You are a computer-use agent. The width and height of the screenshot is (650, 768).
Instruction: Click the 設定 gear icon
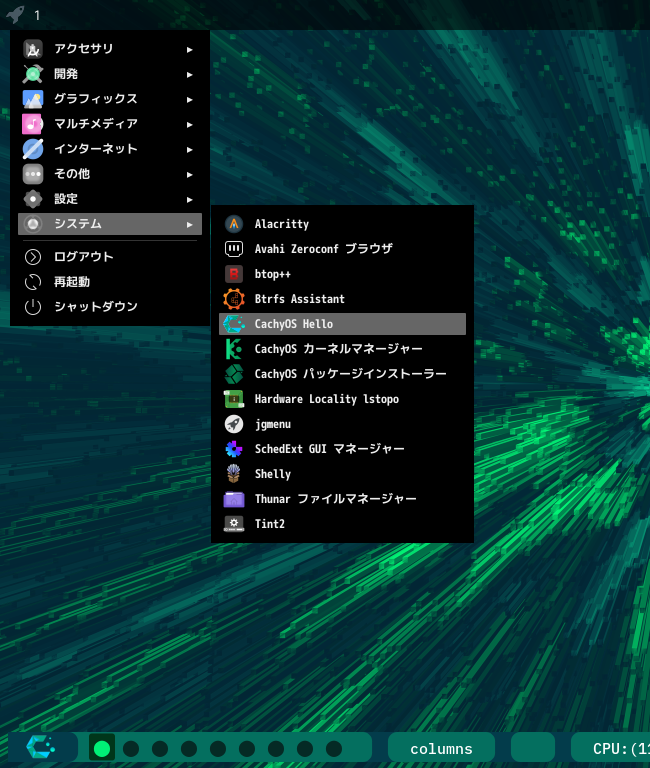click(x=33, y=199)
